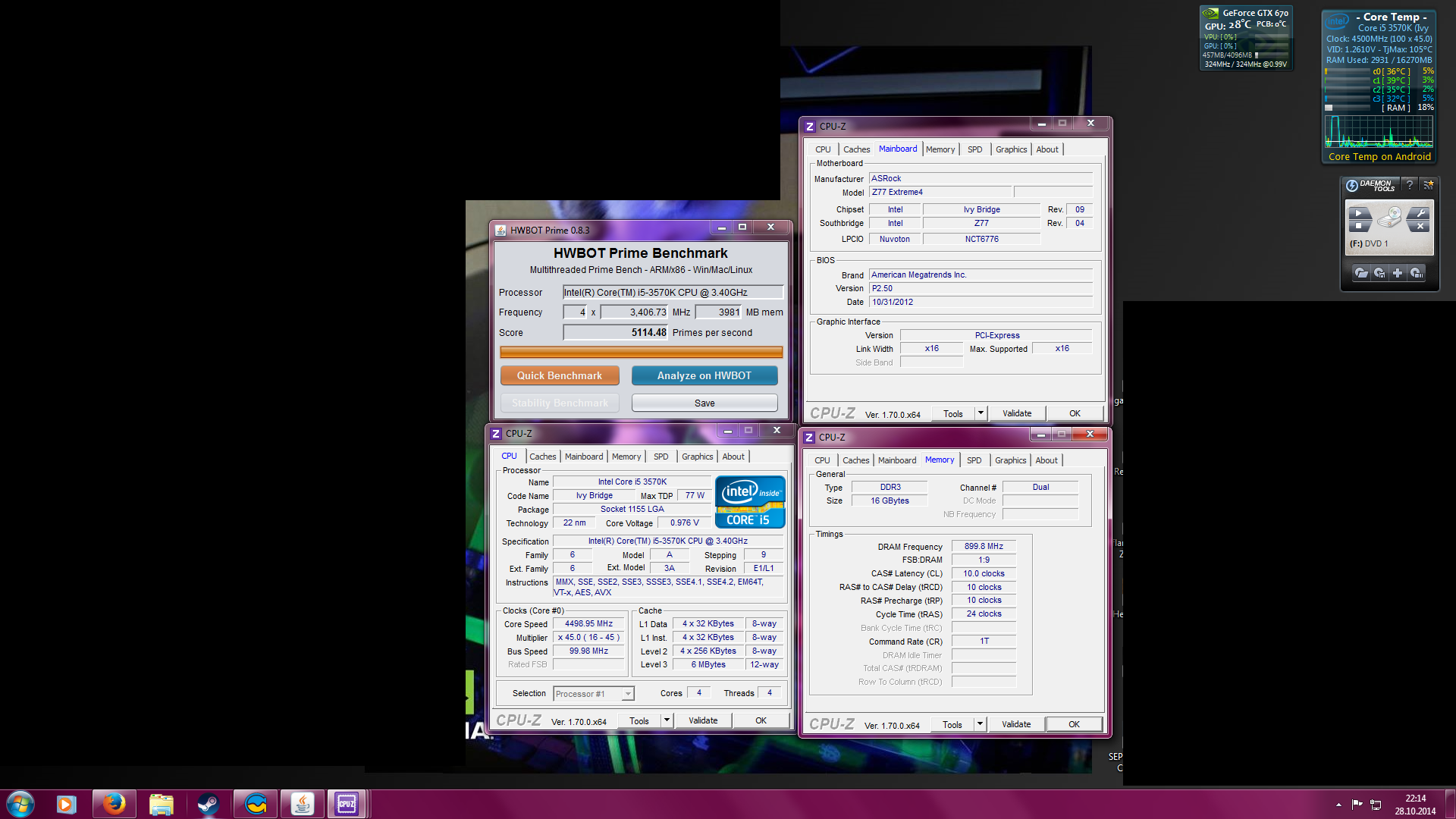Click the Intel logo in Core Temp gadget

[x=1338, y=22]
